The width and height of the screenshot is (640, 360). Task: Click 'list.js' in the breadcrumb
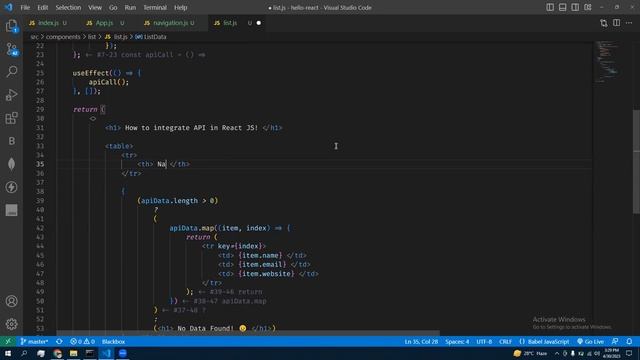click(120, 37)
